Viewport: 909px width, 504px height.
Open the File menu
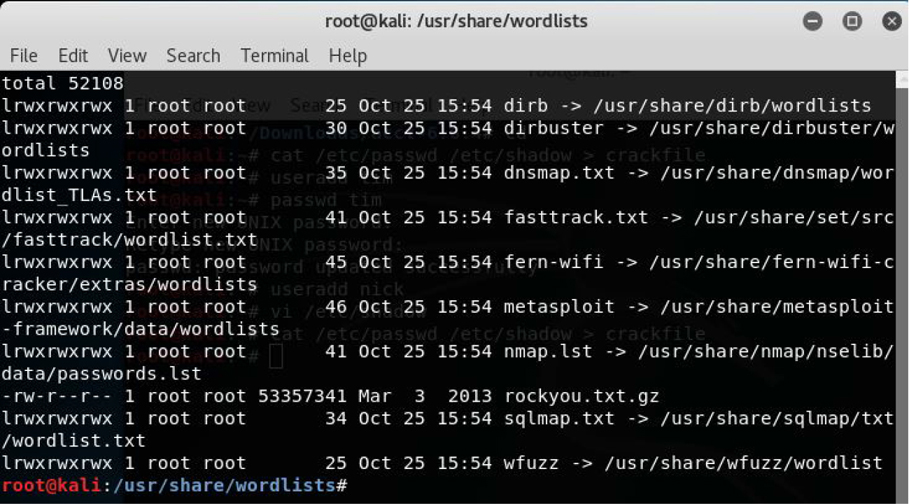[23, 56]
